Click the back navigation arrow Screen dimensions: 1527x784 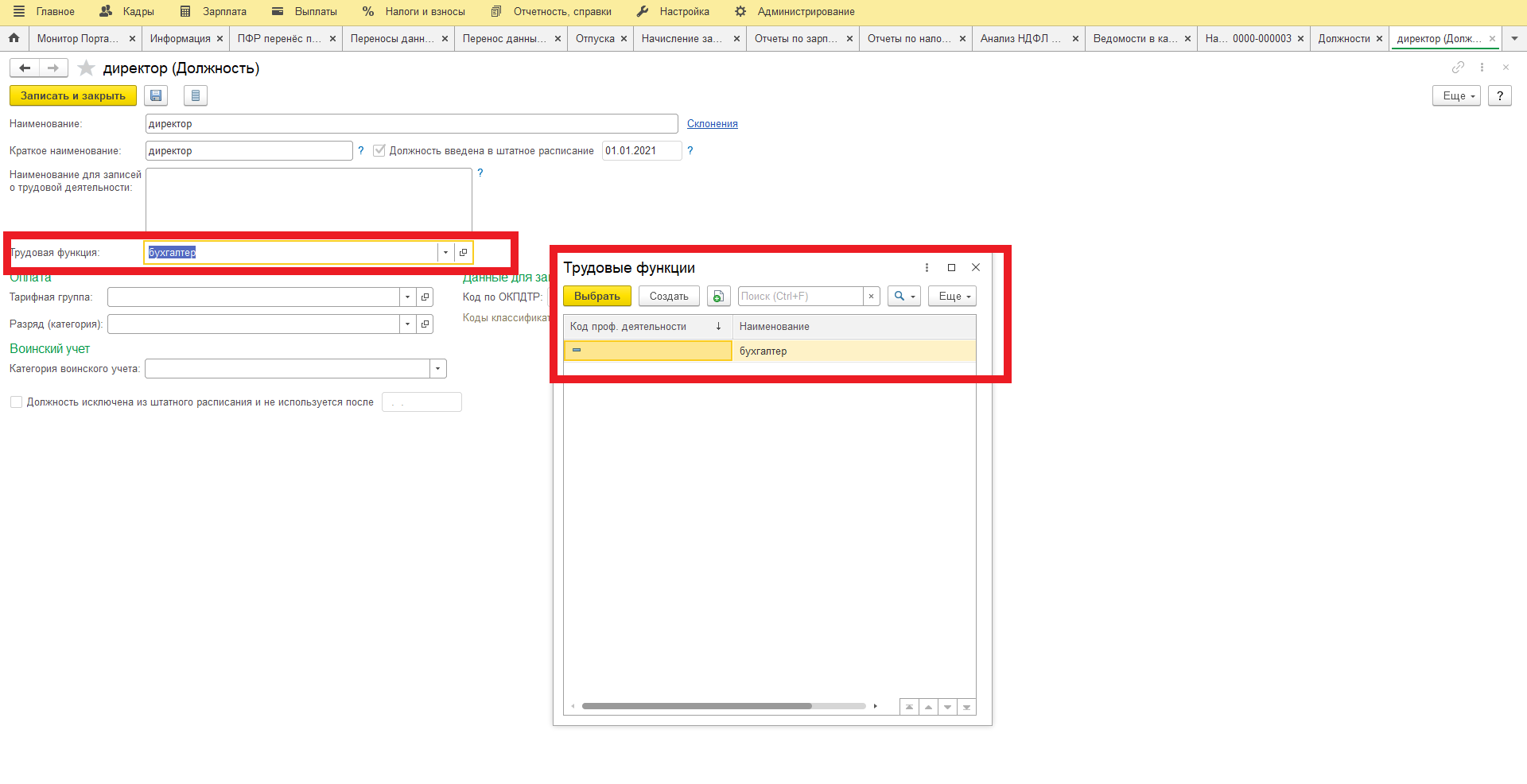point(25,68)
